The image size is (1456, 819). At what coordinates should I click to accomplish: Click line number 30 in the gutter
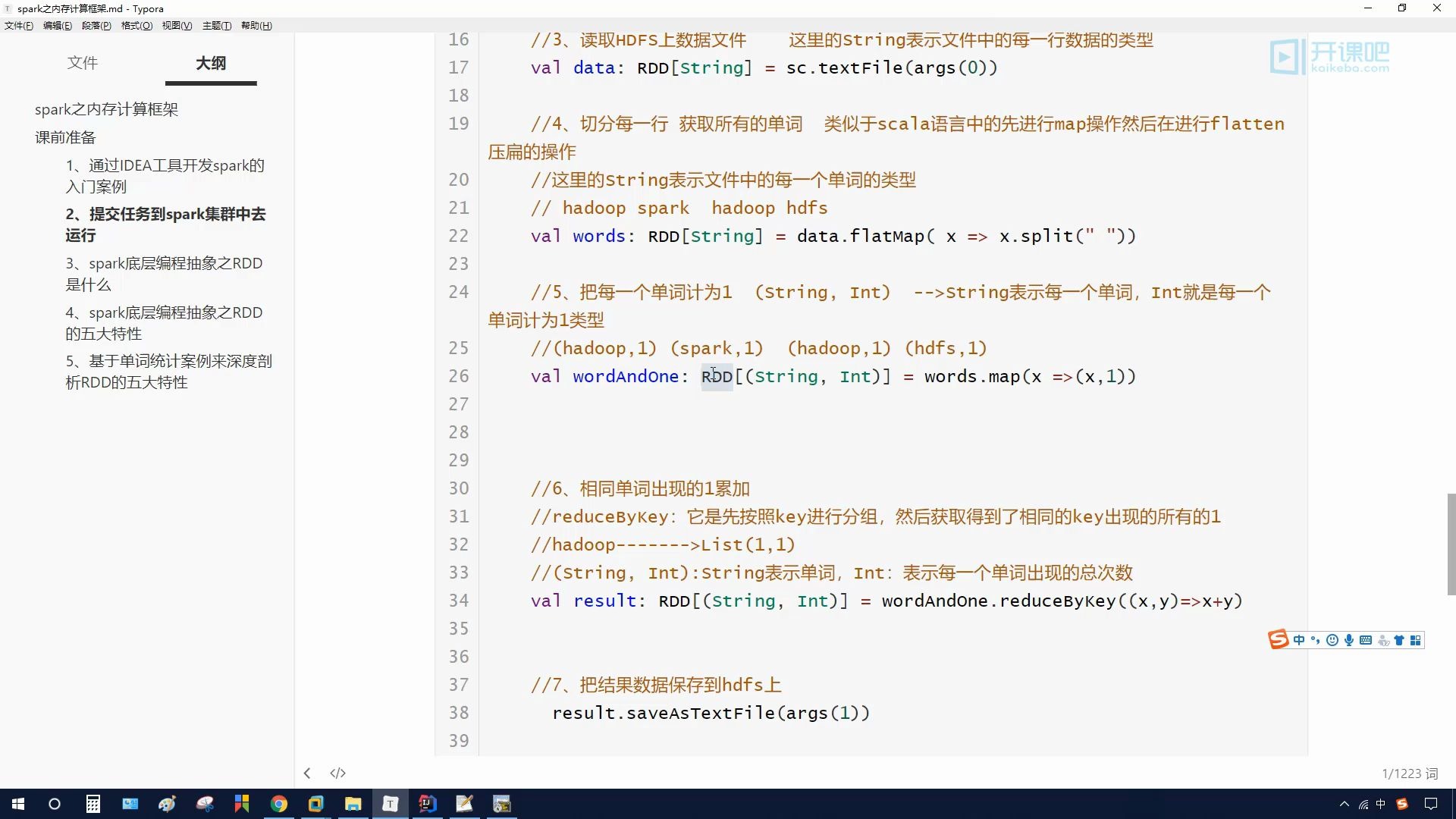[x=458, y=488]
